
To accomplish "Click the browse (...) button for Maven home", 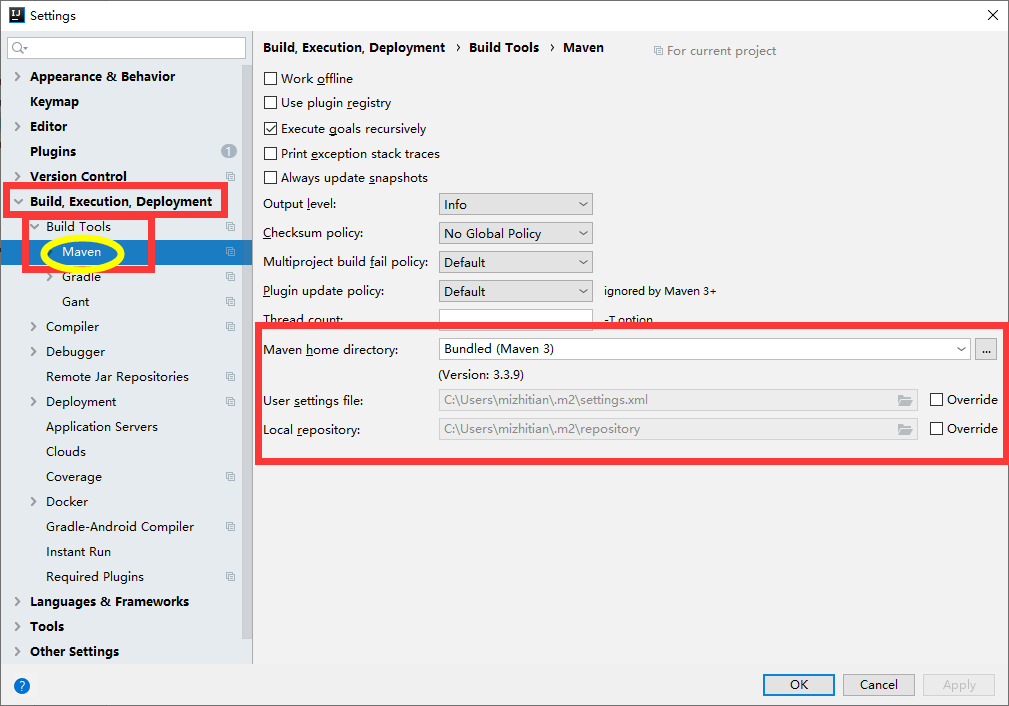I will pos(986,349).
